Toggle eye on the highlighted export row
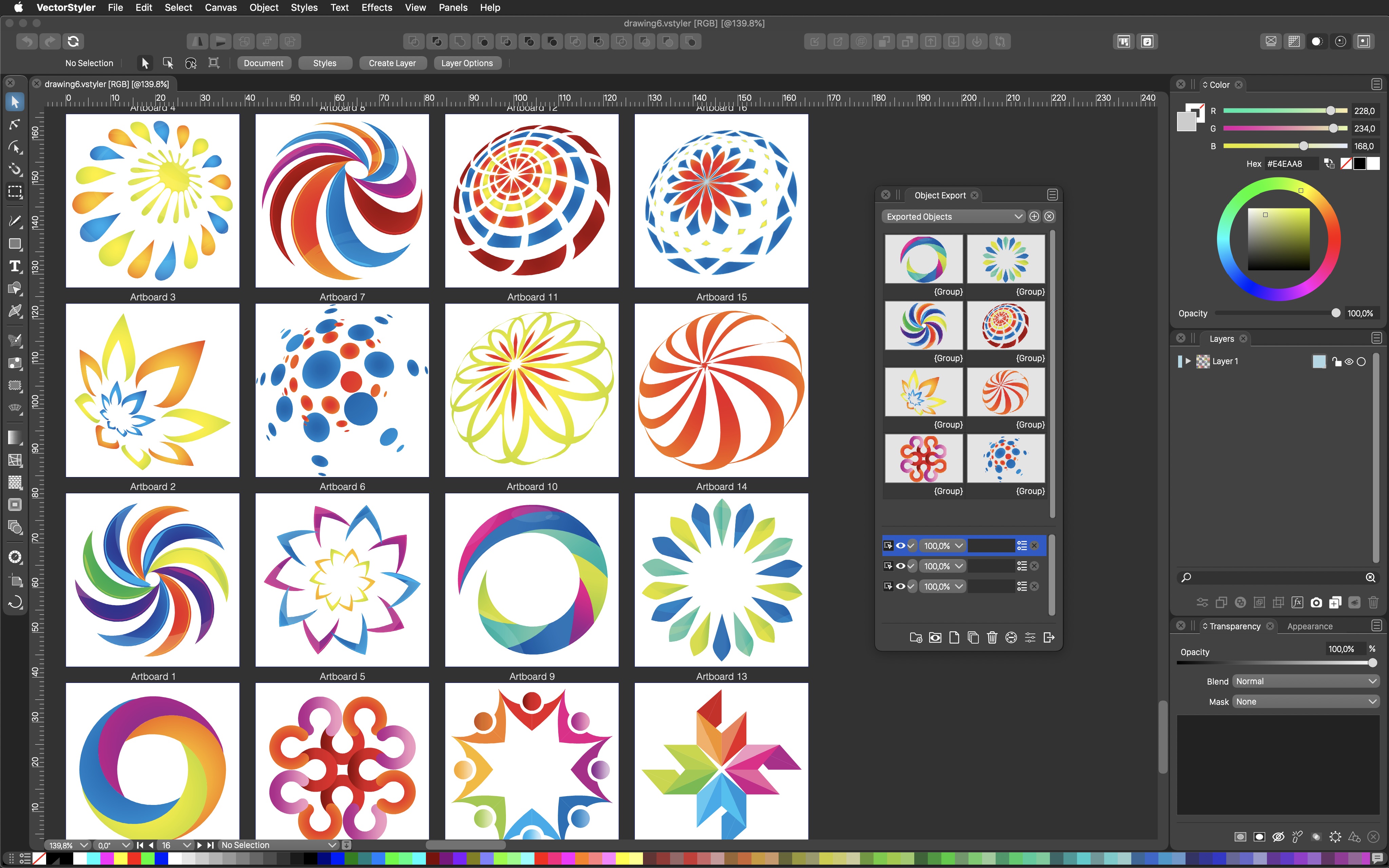The image size is (1389, 868). point(901,545)
